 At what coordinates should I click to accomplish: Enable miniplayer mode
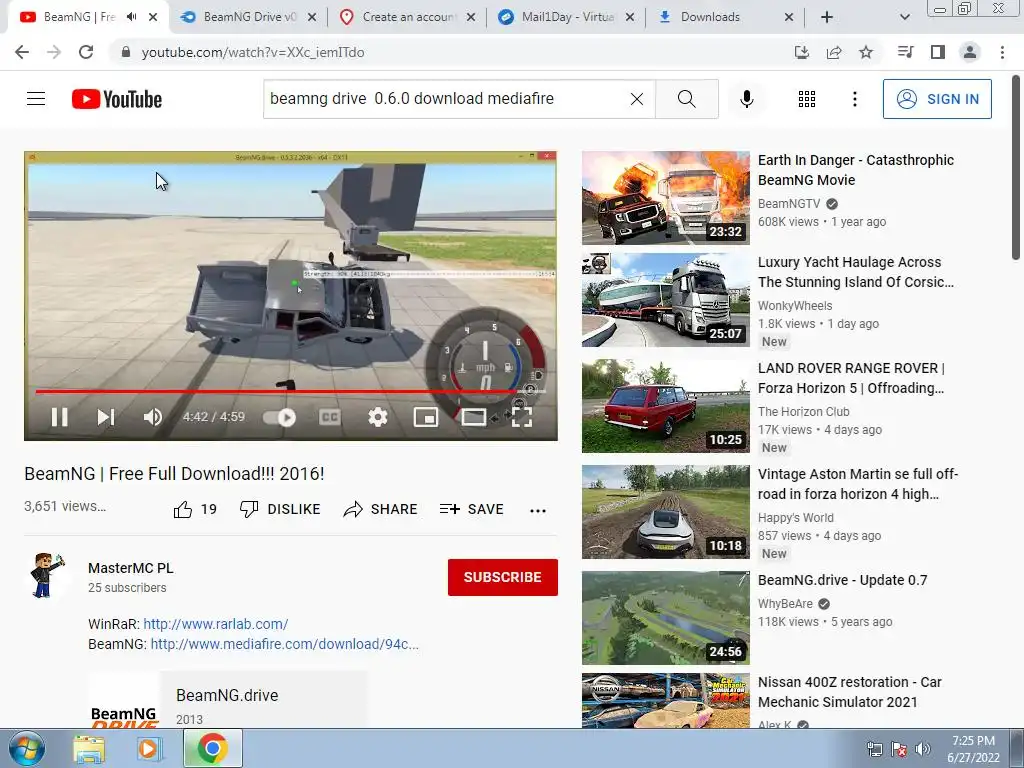tap(426, 417)
